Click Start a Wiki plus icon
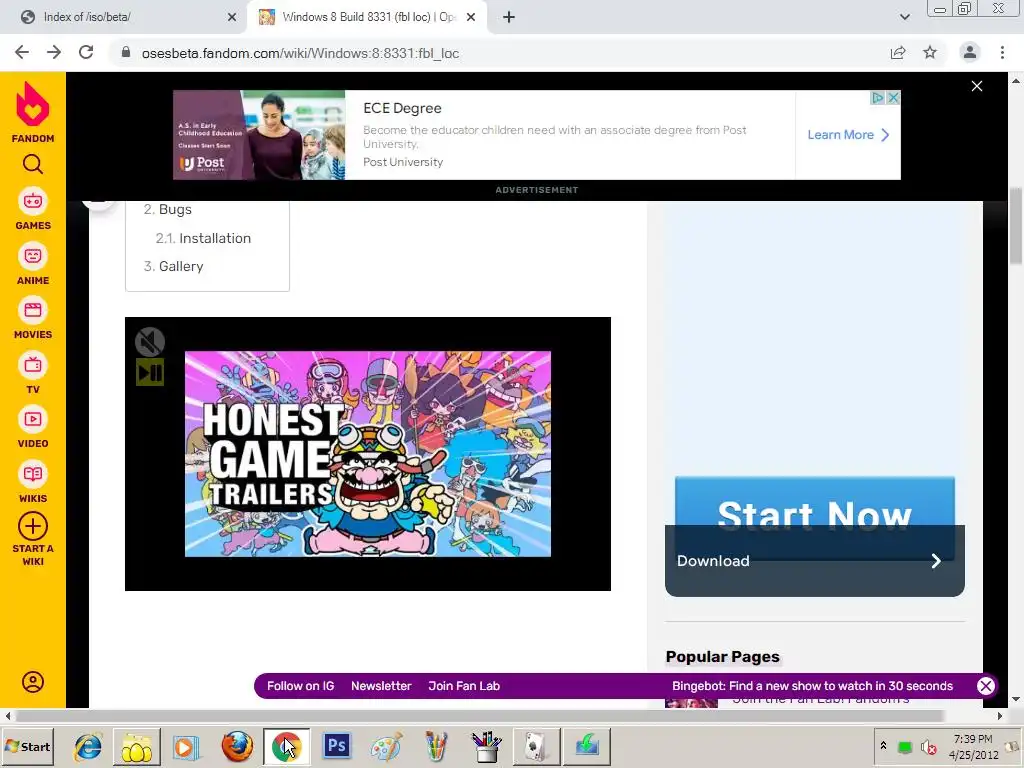Viewport: 1024px width, 768px height. (x=33, y=526)
